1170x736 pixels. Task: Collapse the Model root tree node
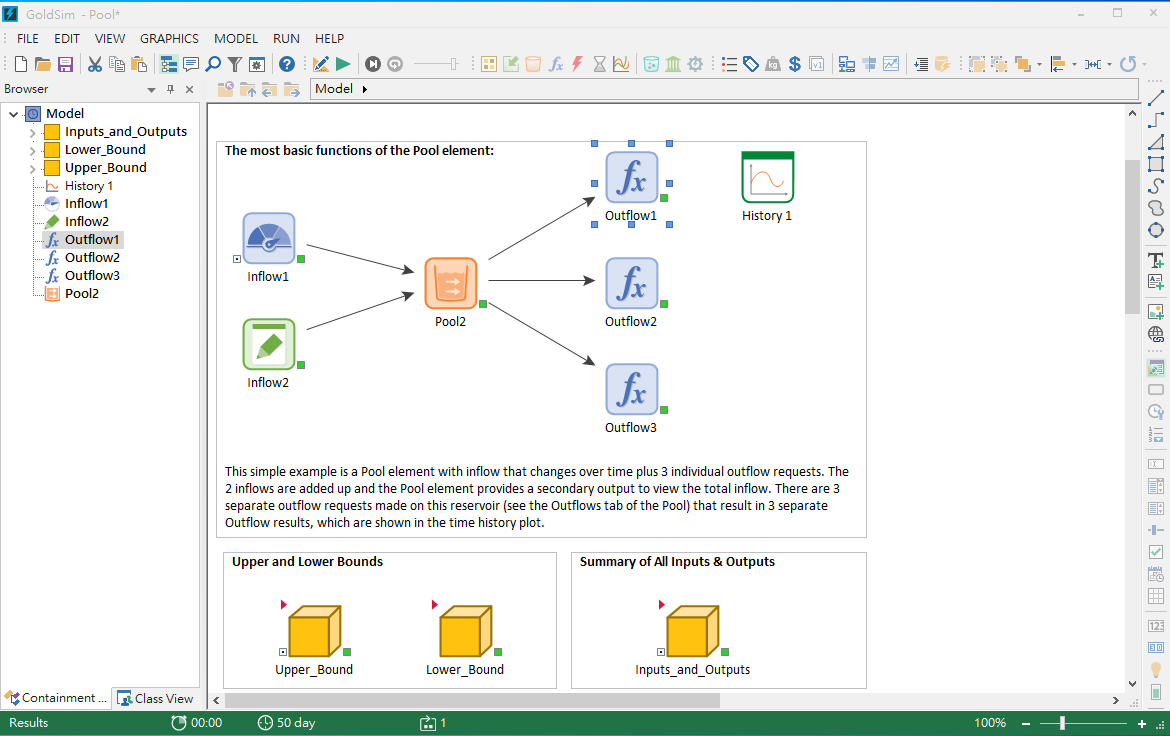pyautogui.click(x=14, y=114)
